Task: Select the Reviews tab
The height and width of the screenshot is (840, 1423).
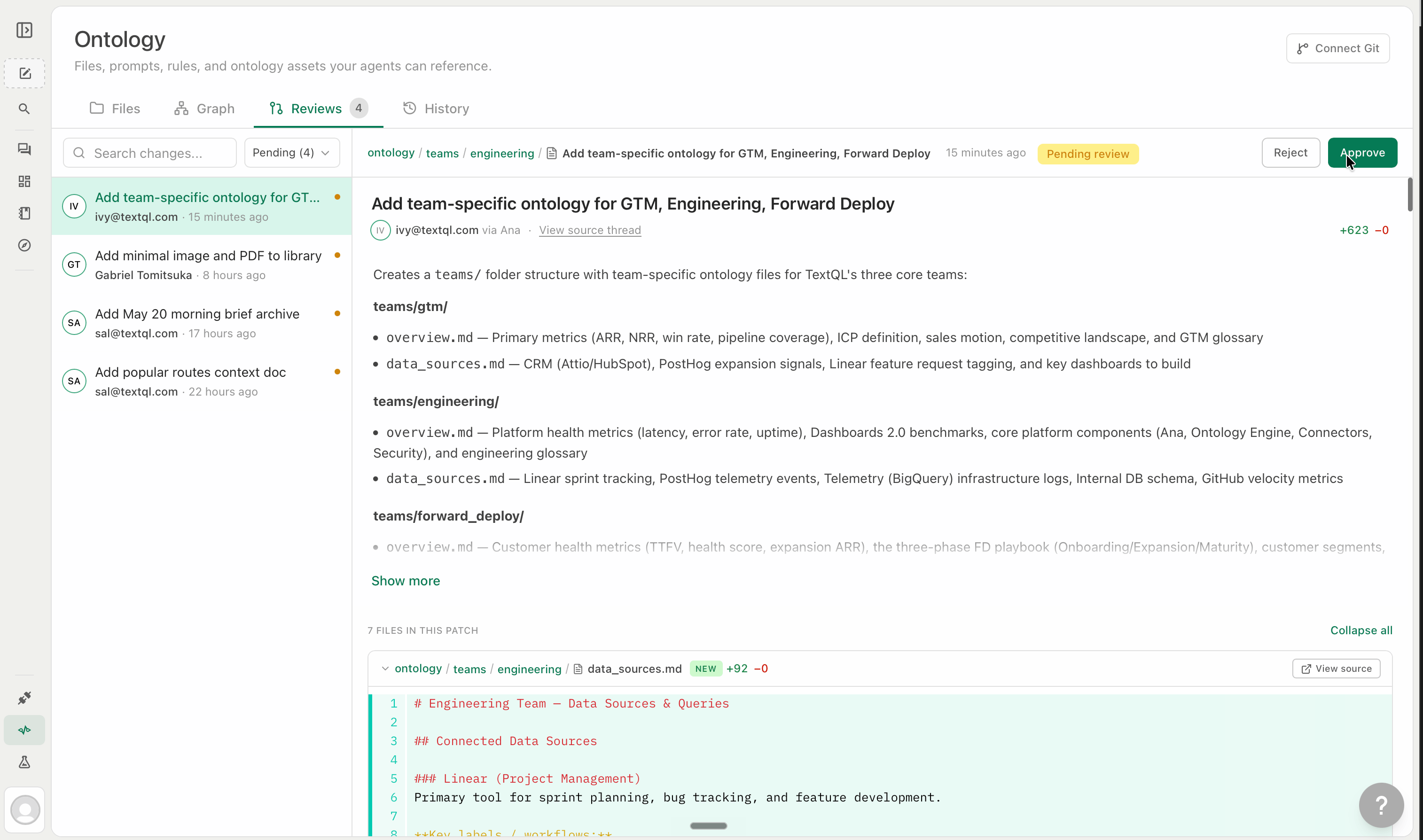Action: click(x=318, y=108)
